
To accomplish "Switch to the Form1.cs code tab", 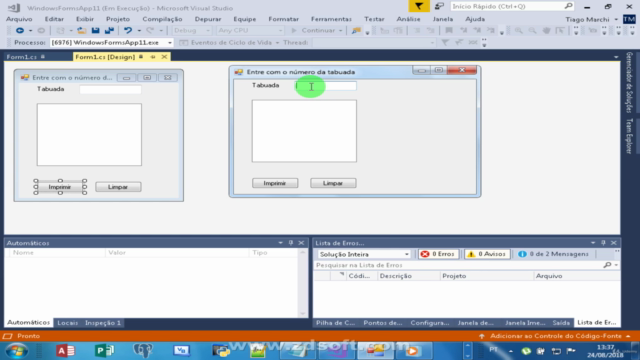I will click(22, 57).
